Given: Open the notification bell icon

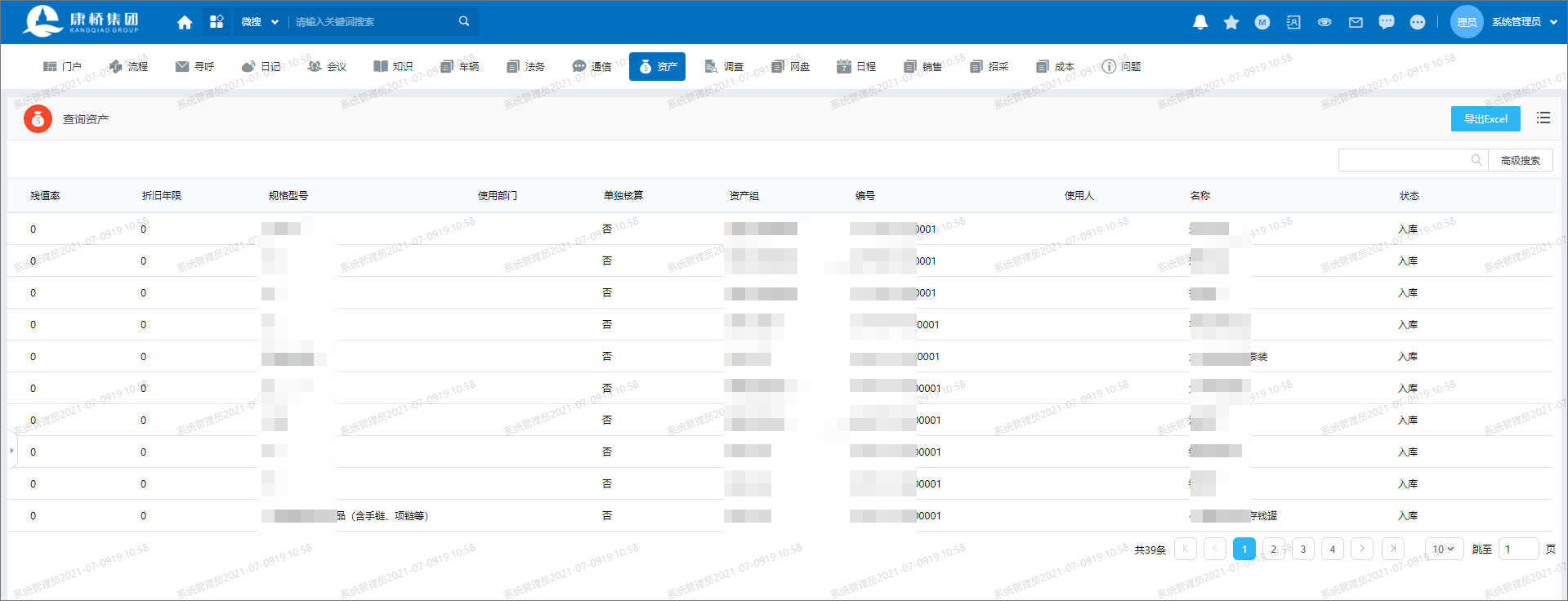Looking at the screenshot, I should 1199,22.
